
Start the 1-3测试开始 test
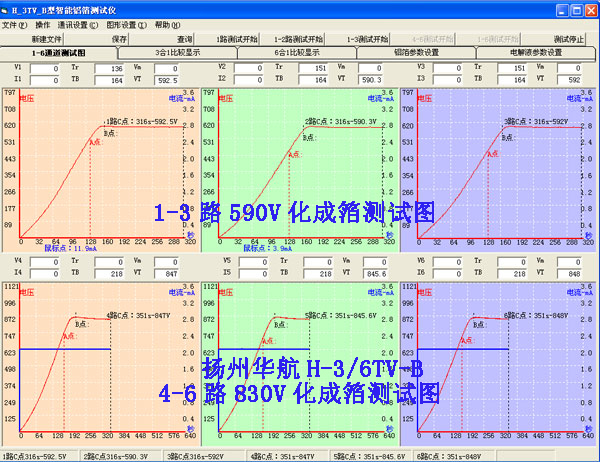point(357,39)
